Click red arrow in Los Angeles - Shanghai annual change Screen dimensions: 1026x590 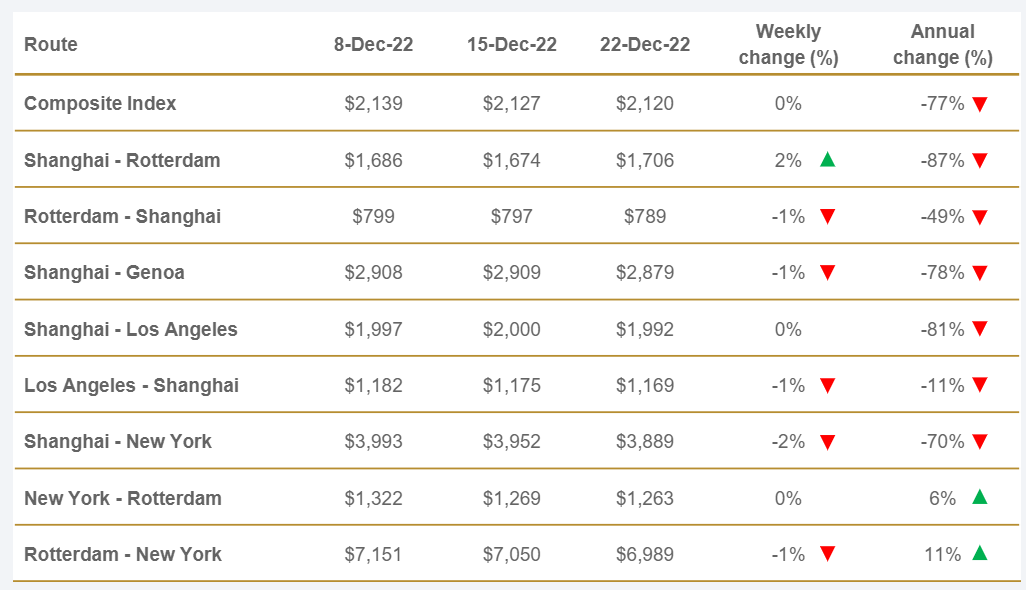click(x=980, y=385)
